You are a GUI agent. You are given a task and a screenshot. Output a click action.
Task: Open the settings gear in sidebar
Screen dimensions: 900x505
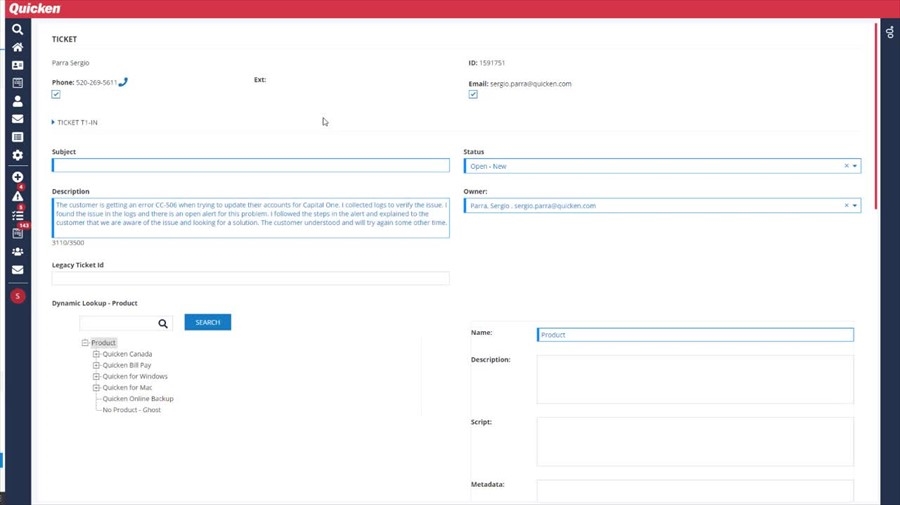[17, 155]
